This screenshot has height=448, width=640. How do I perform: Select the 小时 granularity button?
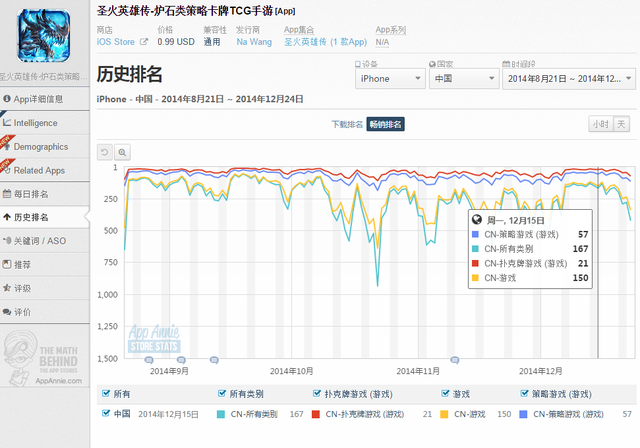[x=599, y=124]
